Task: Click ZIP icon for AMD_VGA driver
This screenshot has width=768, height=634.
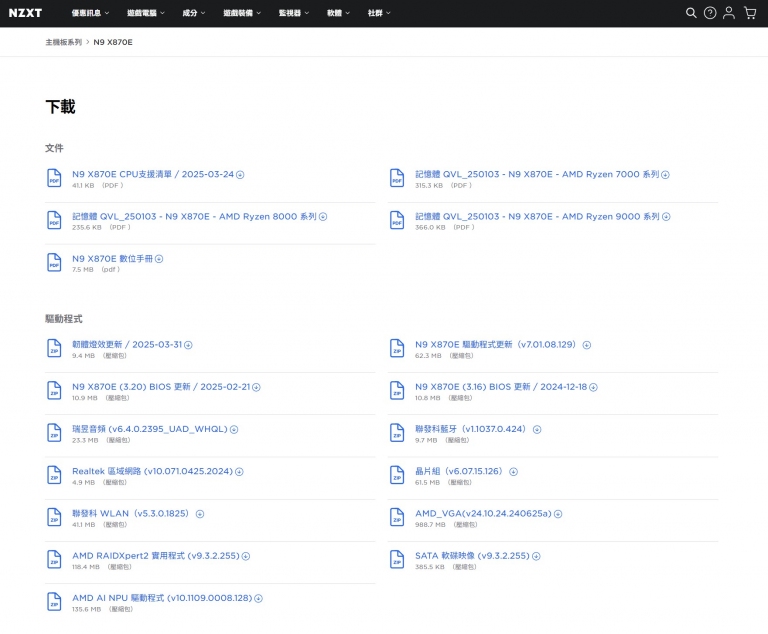Action: tap(397, 517)
